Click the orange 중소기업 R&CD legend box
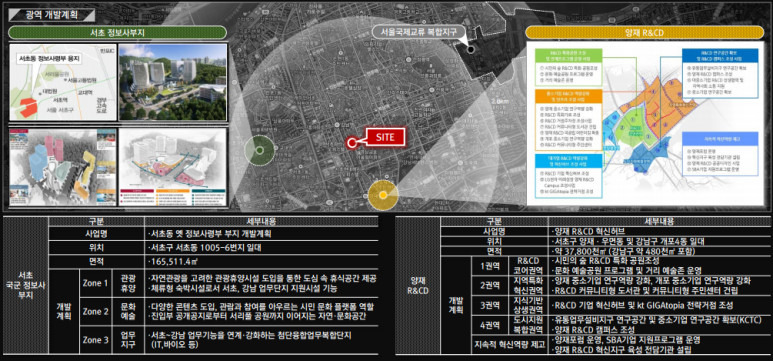This screenshot has height=361, width=773. (568, 120)
